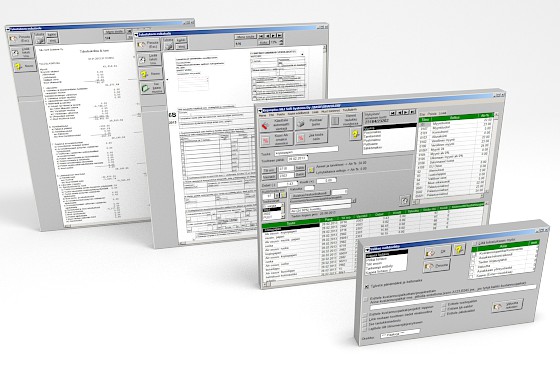Image resolution: width=560 pixels, height=373 pixels.
Task: Open the system menu arrow of tax form window
Action: [x=136, y=35]
